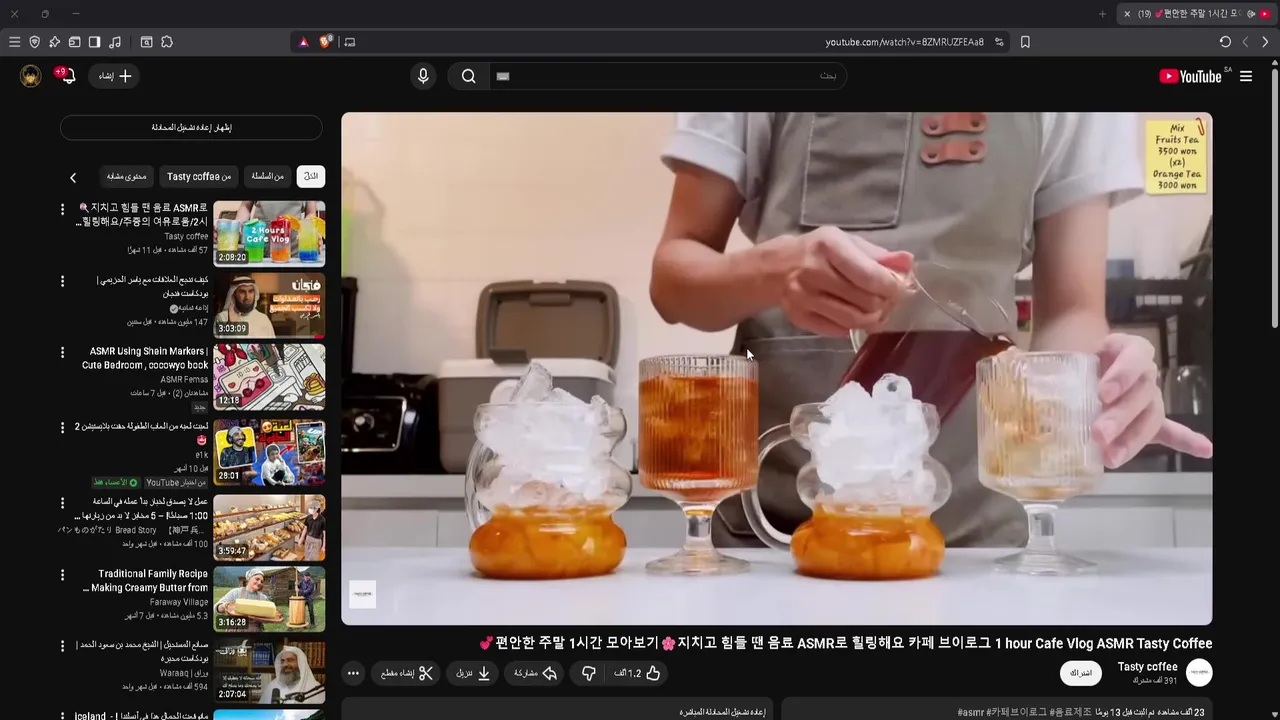The image size is (1280, 720).
Task: Download the video via تنزيل button
Action: pyautogui.click(x=473, y=673)
